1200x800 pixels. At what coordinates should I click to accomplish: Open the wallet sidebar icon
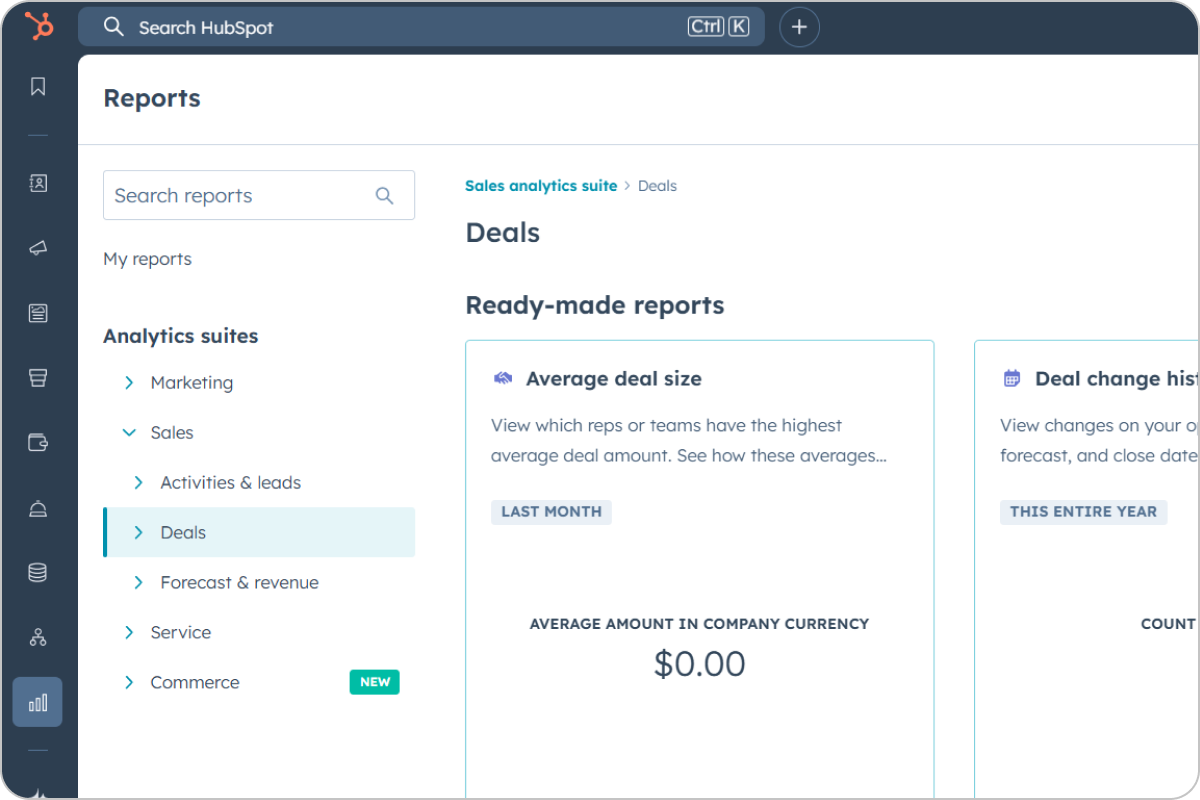point(38,442)
